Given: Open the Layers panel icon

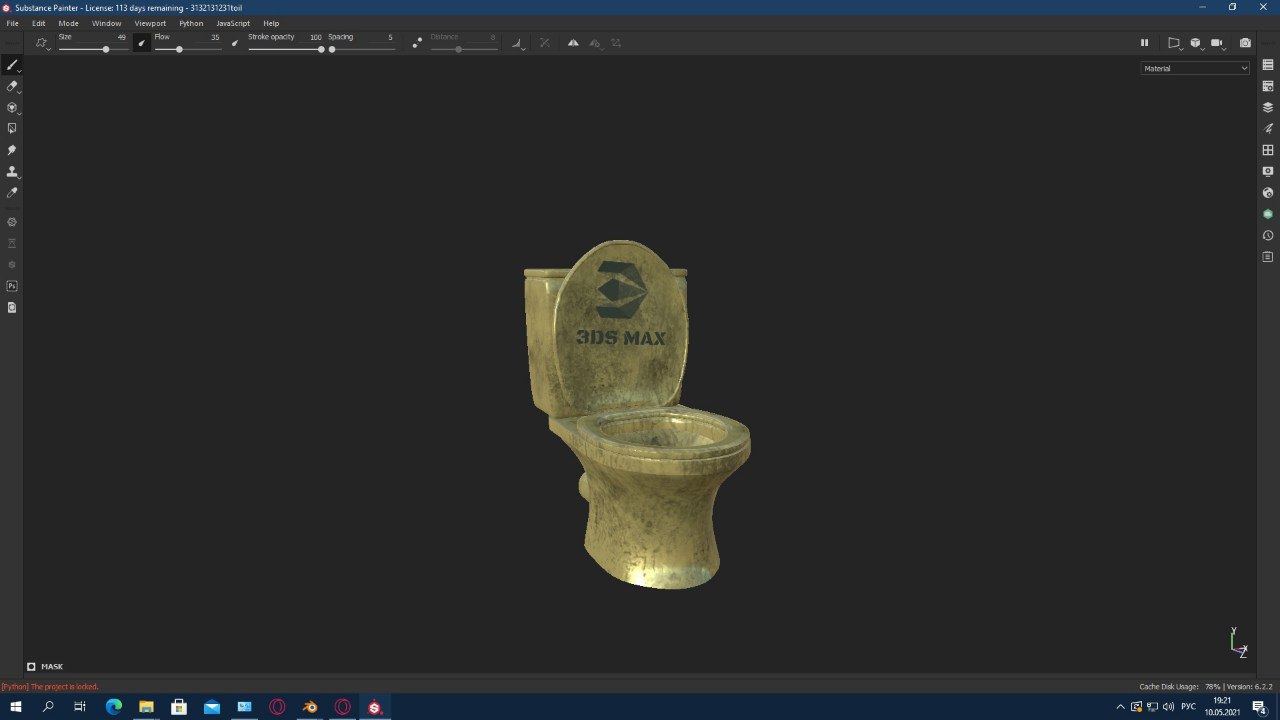Looking at the screenshot, I should [x=1268, y=107].
